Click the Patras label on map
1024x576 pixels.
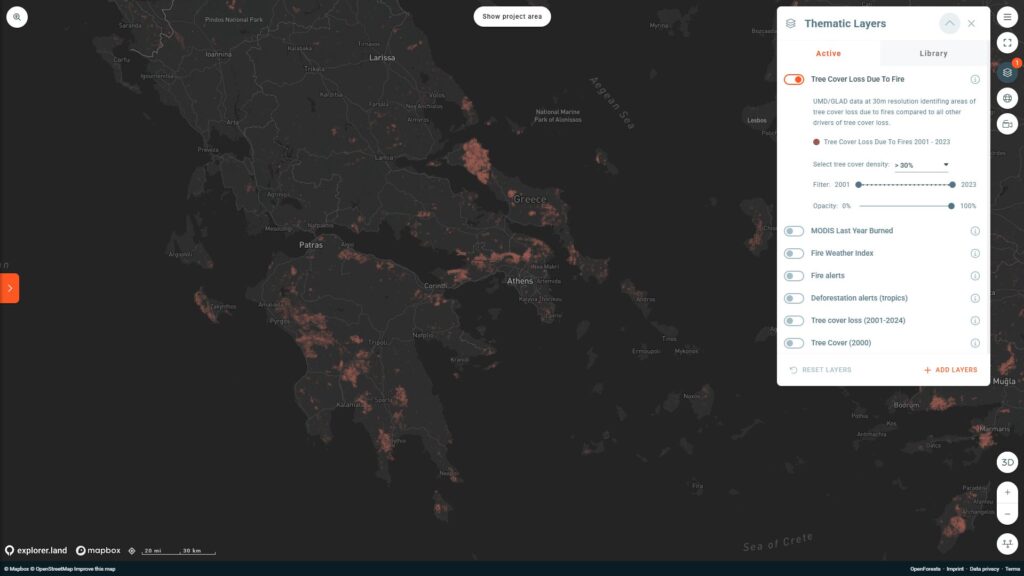coord(311,245)
